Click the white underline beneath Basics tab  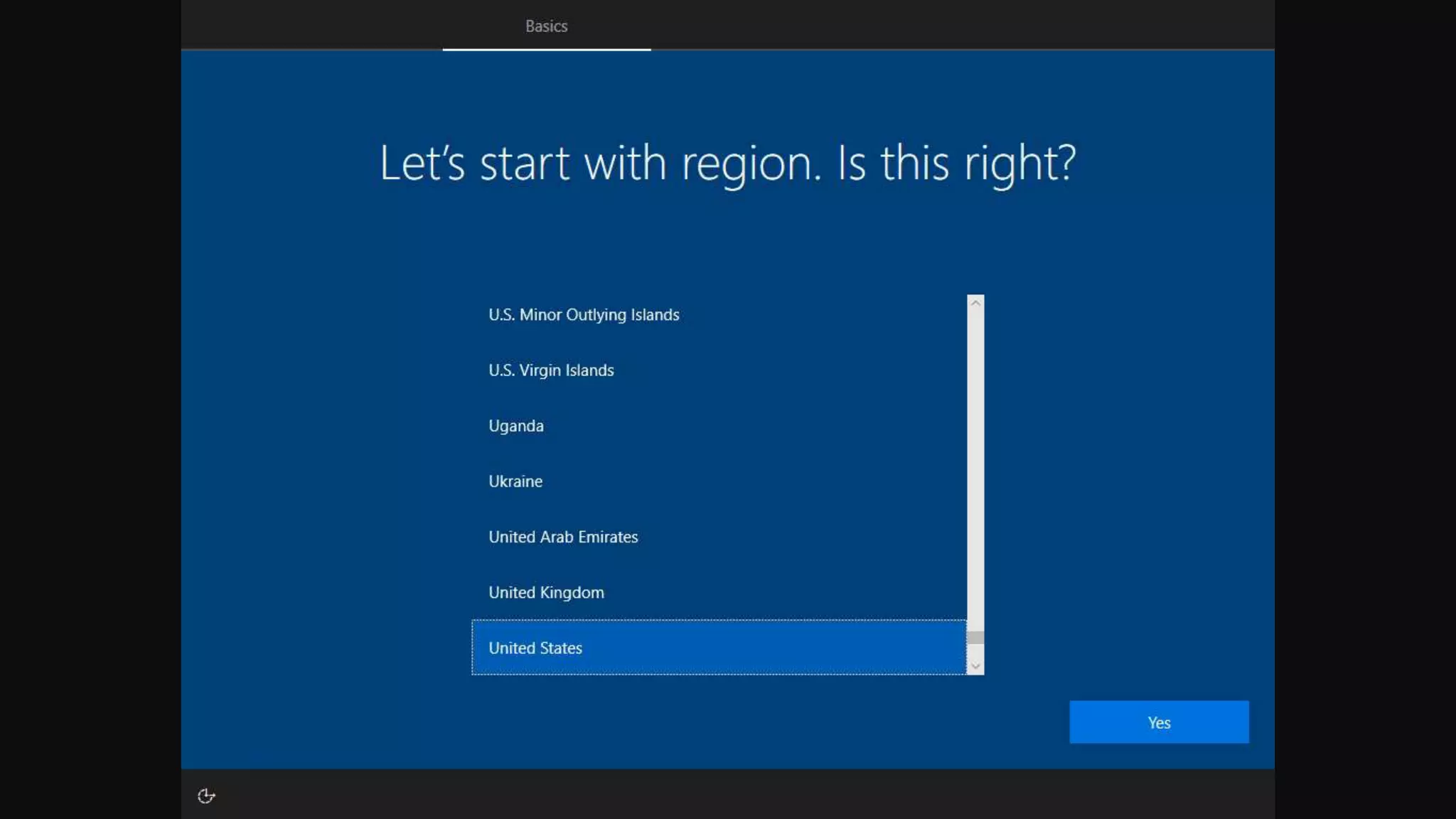pyautogui.click(x=546, y=49)
